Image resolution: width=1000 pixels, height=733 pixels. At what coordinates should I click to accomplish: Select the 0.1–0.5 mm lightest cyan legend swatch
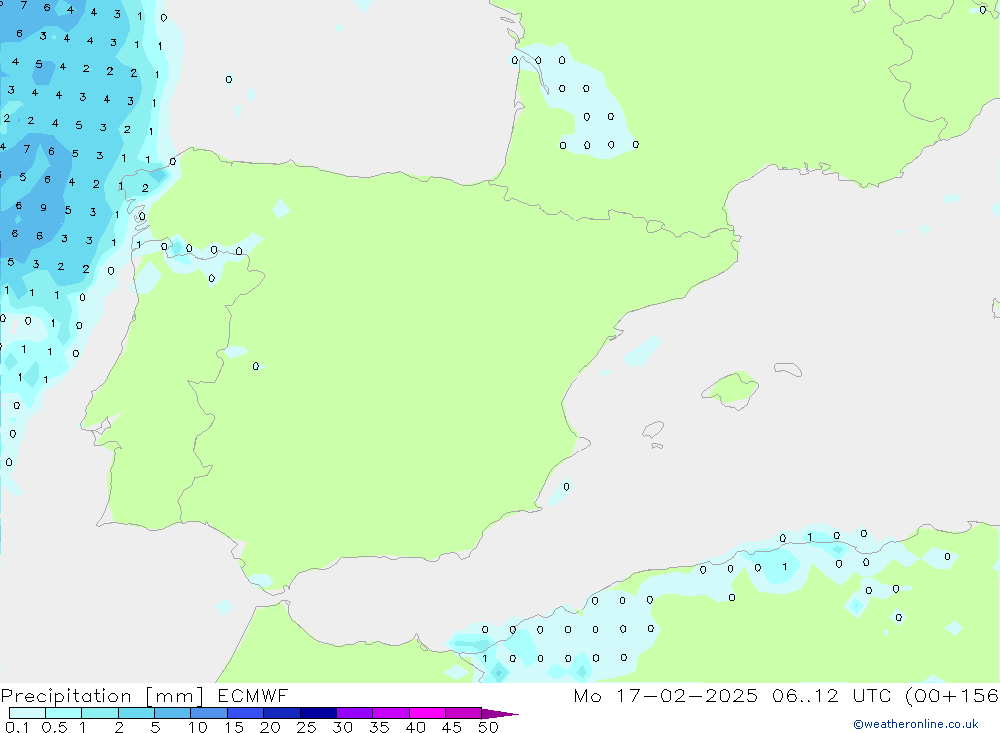click(27, 713)
